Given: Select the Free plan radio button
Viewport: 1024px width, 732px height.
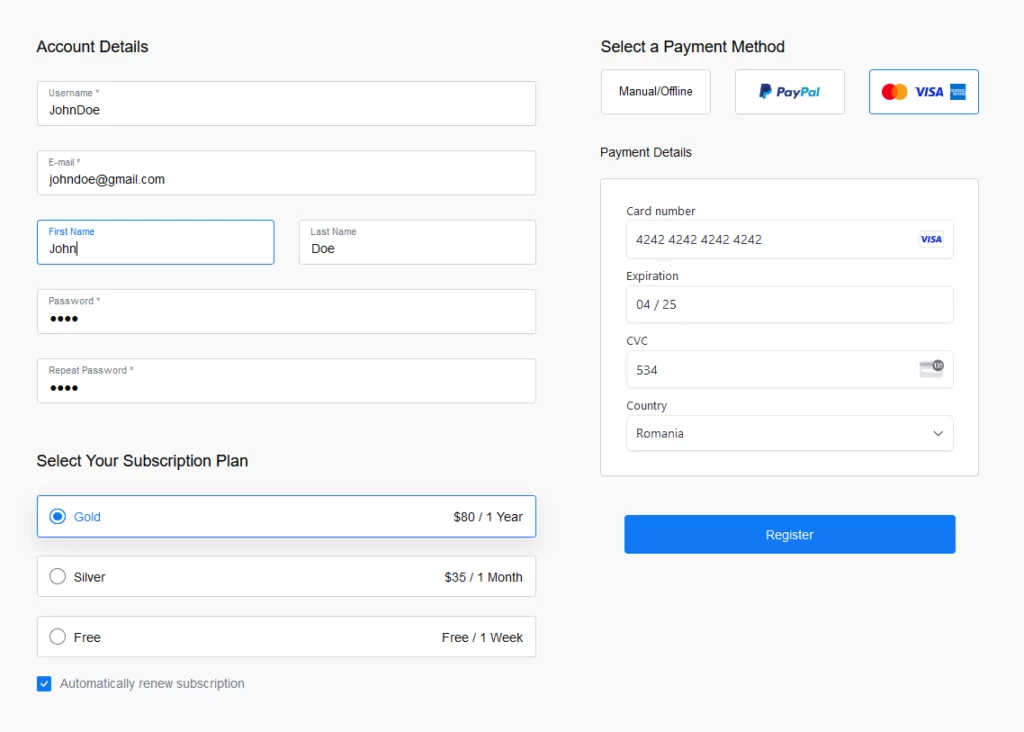Looking at the screenshot, I should (x=57, y=637).
